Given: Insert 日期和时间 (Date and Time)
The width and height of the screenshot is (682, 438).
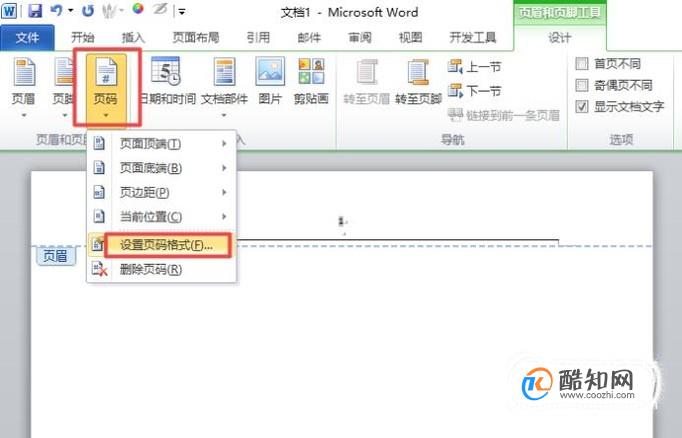Looking at the screenshot, I should (167, 81).
